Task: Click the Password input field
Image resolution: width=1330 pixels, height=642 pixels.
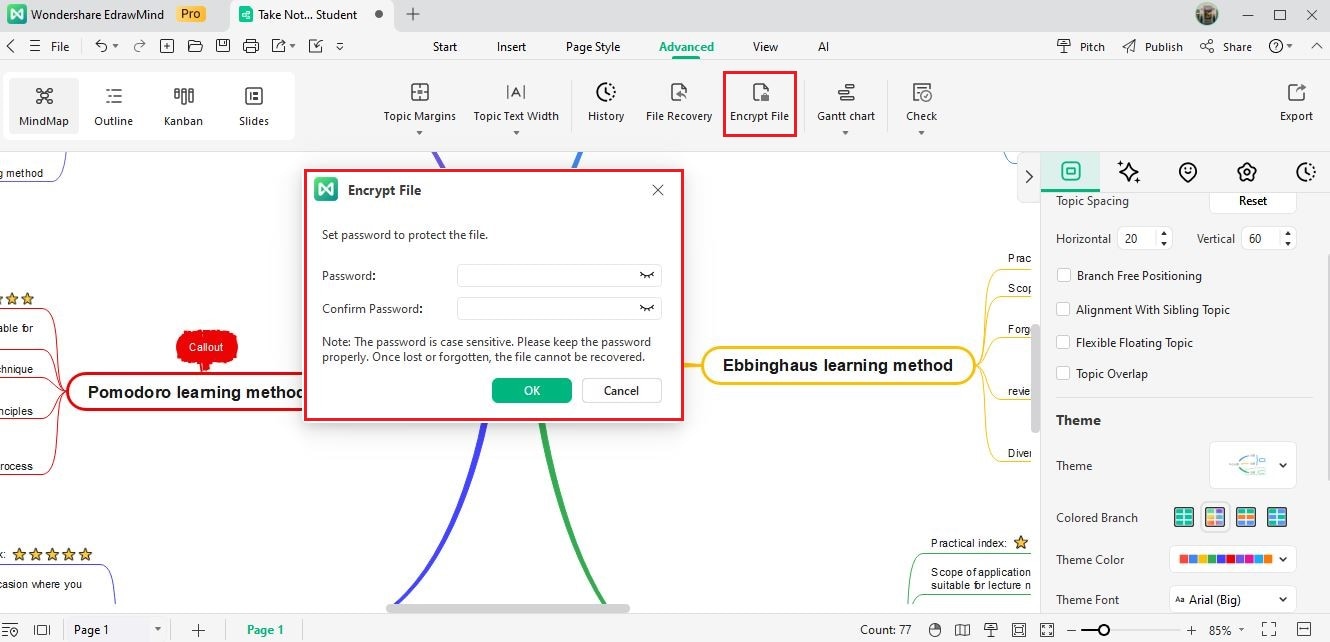Action: 559,275
